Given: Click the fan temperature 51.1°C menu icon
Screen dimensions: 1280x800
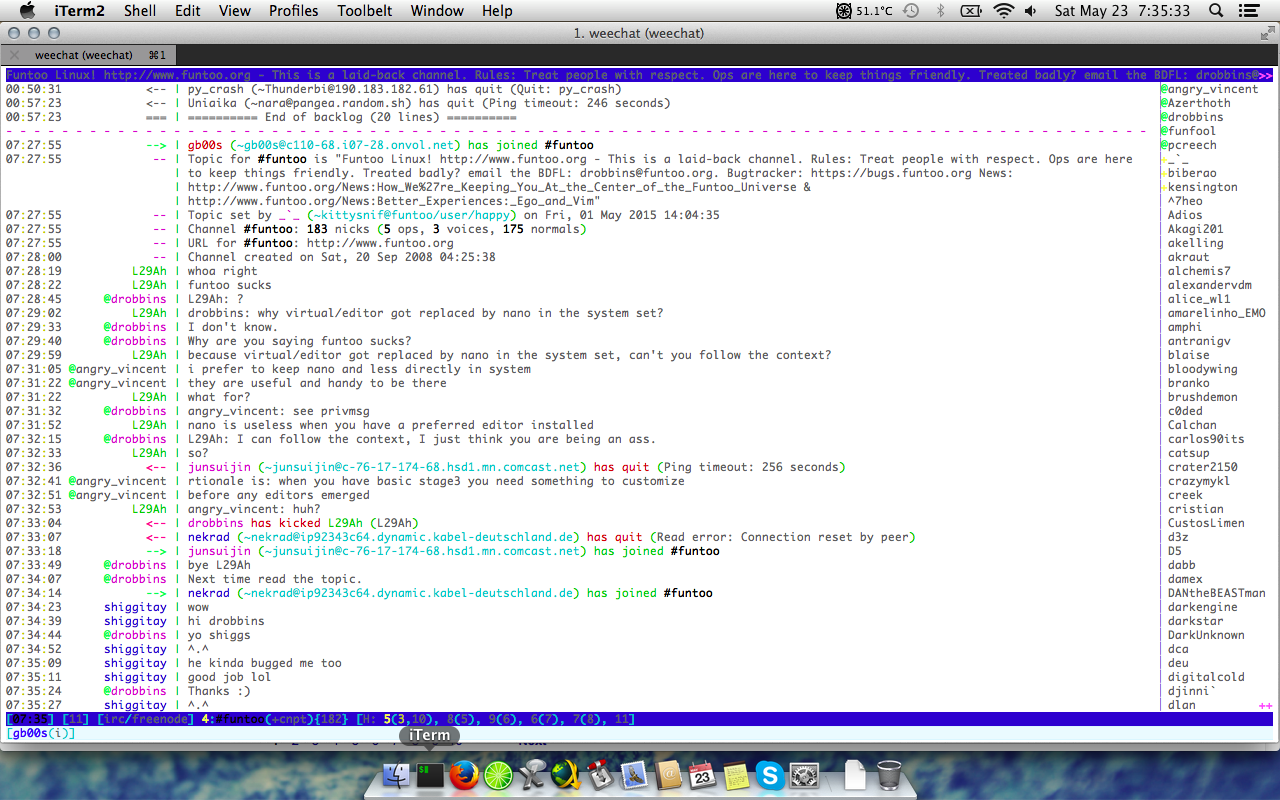Looking at the screenshot, I should [865, 11].
